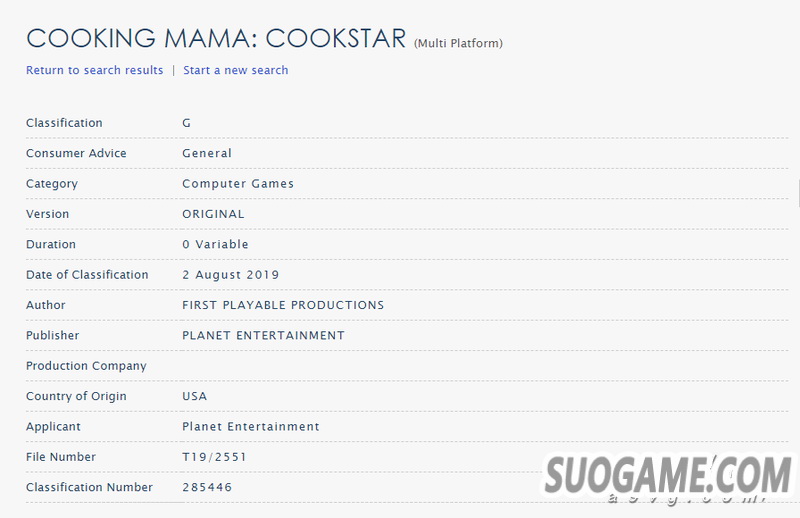Select the Publisher value PLANET ENTERTAINMENT
The width and height of the screenshot is (800, 518).
coord(263,335)
